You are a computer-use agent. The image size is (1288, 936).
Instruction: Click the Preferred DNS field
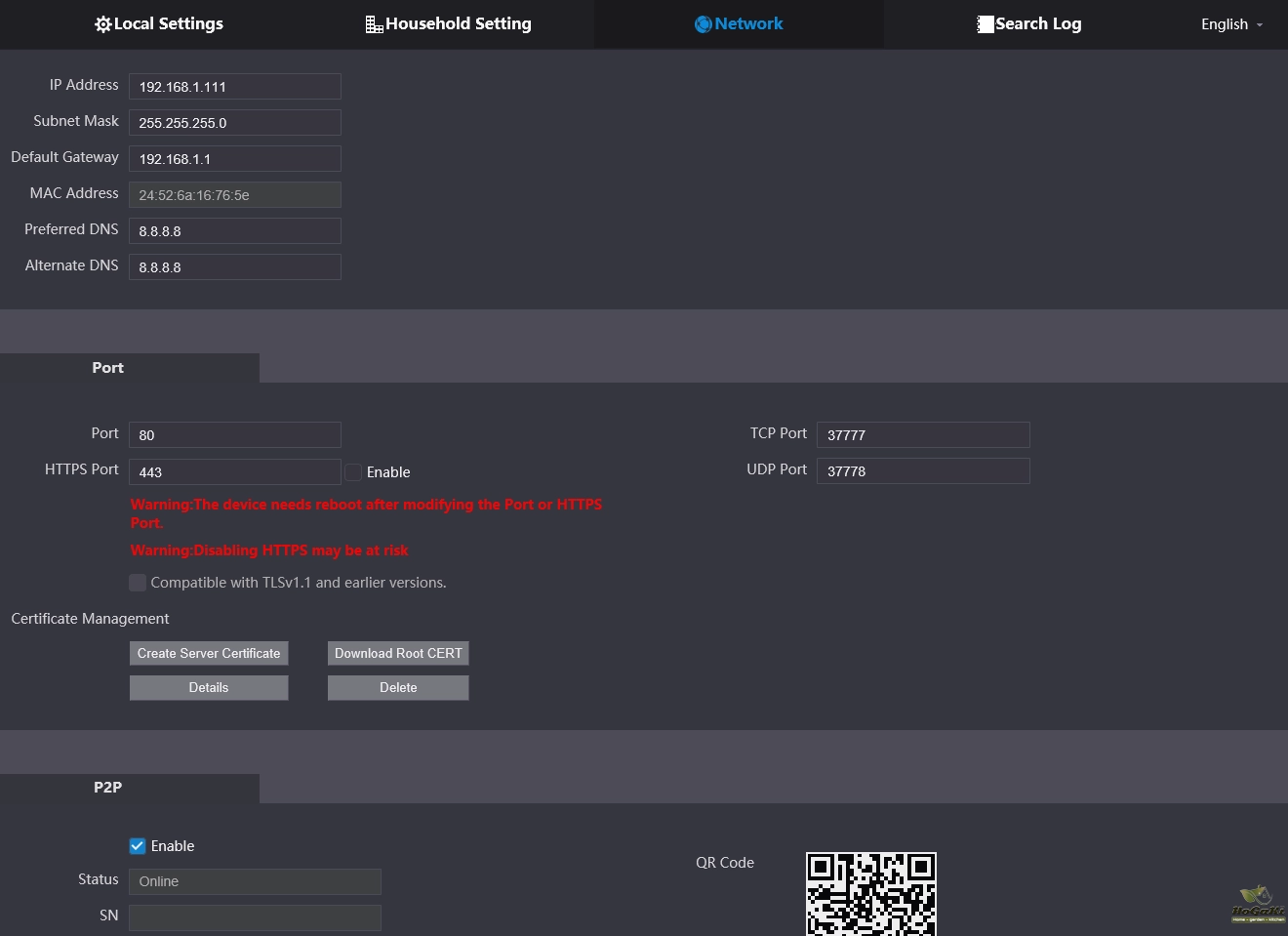click(234, 231)
